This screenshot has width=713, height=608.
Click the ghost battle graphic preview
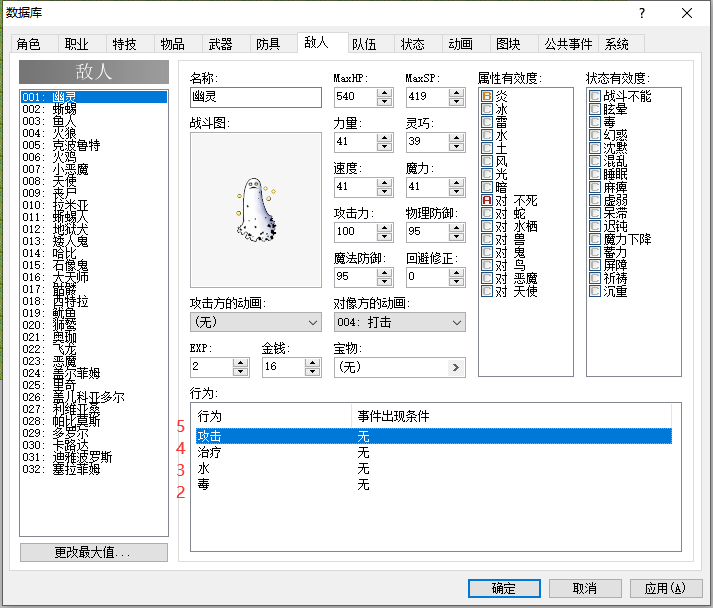pos(256,210)
